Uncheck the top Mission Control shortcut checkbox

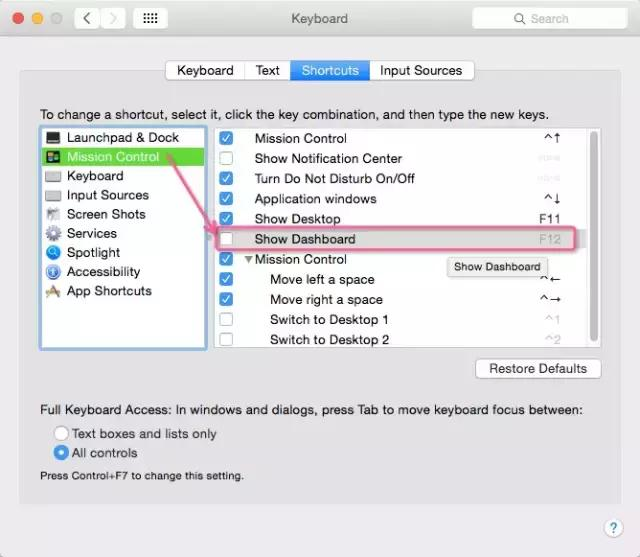coord(226,138)
